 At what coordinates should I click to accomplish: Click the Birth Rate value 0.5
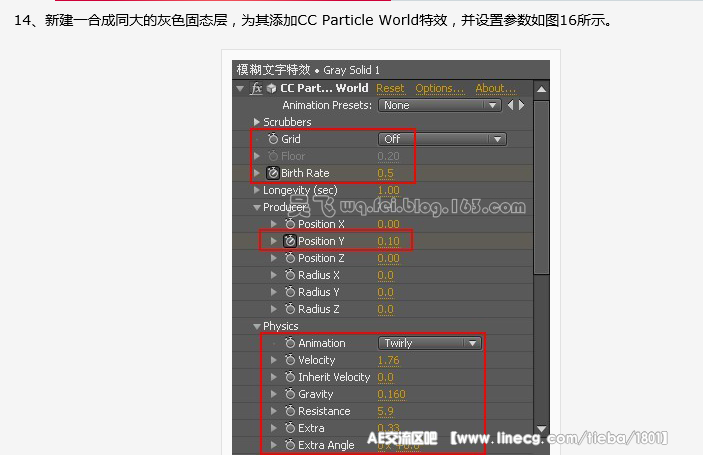(386, 173)
